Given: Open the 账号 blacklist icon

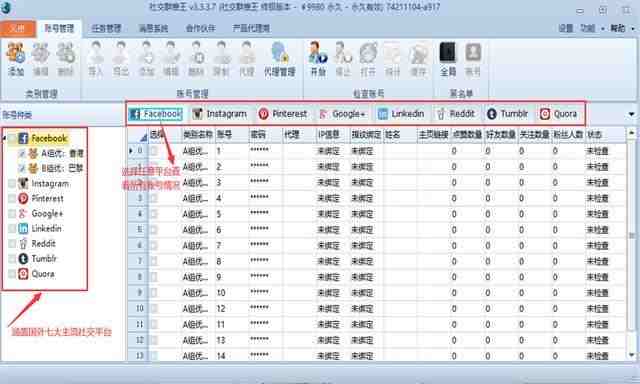Looking at the screenshot, I should (x=473, y=59).
